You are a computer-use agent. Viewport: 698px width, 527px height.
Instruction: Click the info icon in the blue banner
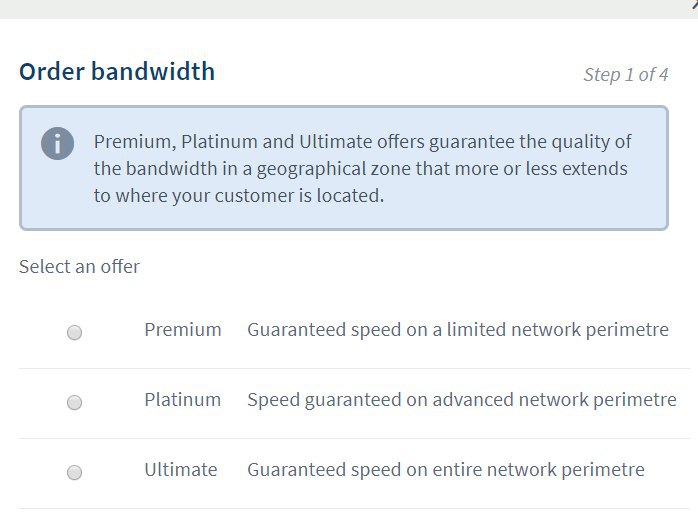57,143
